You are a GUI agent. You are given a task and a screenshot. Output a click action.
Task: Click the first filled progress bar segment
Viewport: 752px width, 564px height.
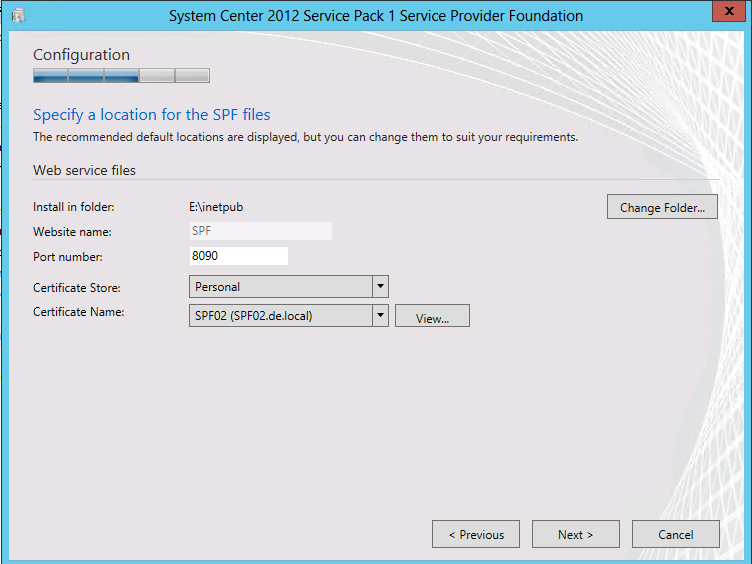51,75
